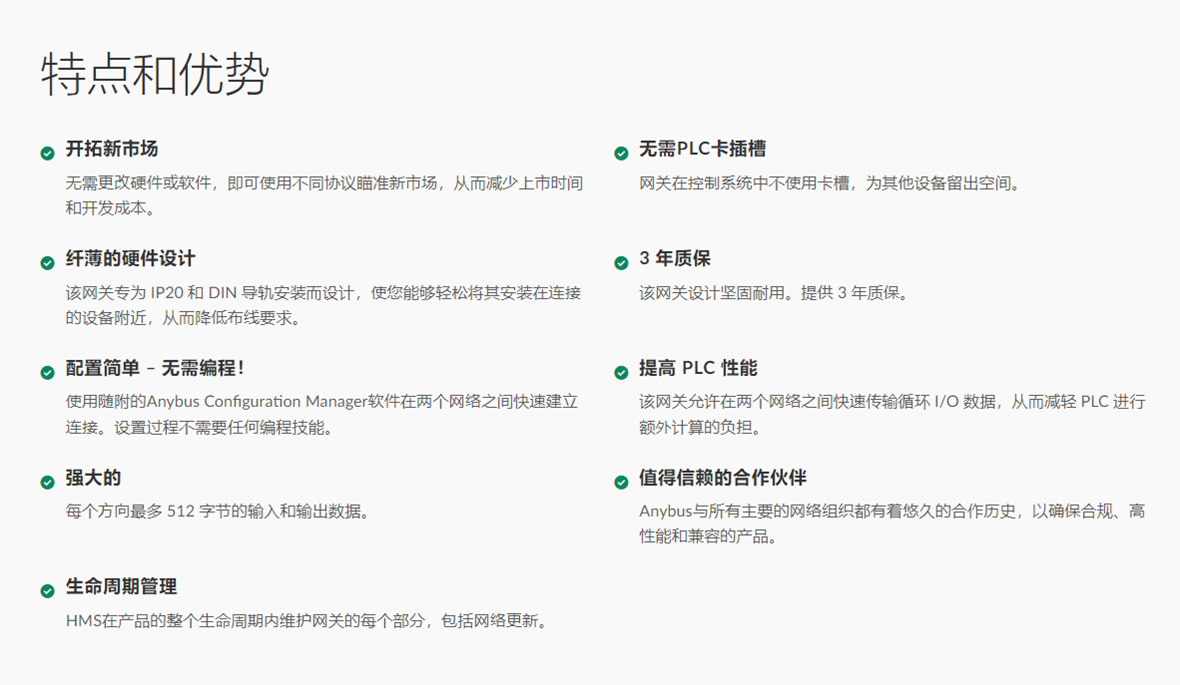Image resolution: width=1180 pixels, height=685 pixels.
Task: Click the green check beside 值得信赖的合作伙伴
Action: pyautogui.click(x=621, y=482)
